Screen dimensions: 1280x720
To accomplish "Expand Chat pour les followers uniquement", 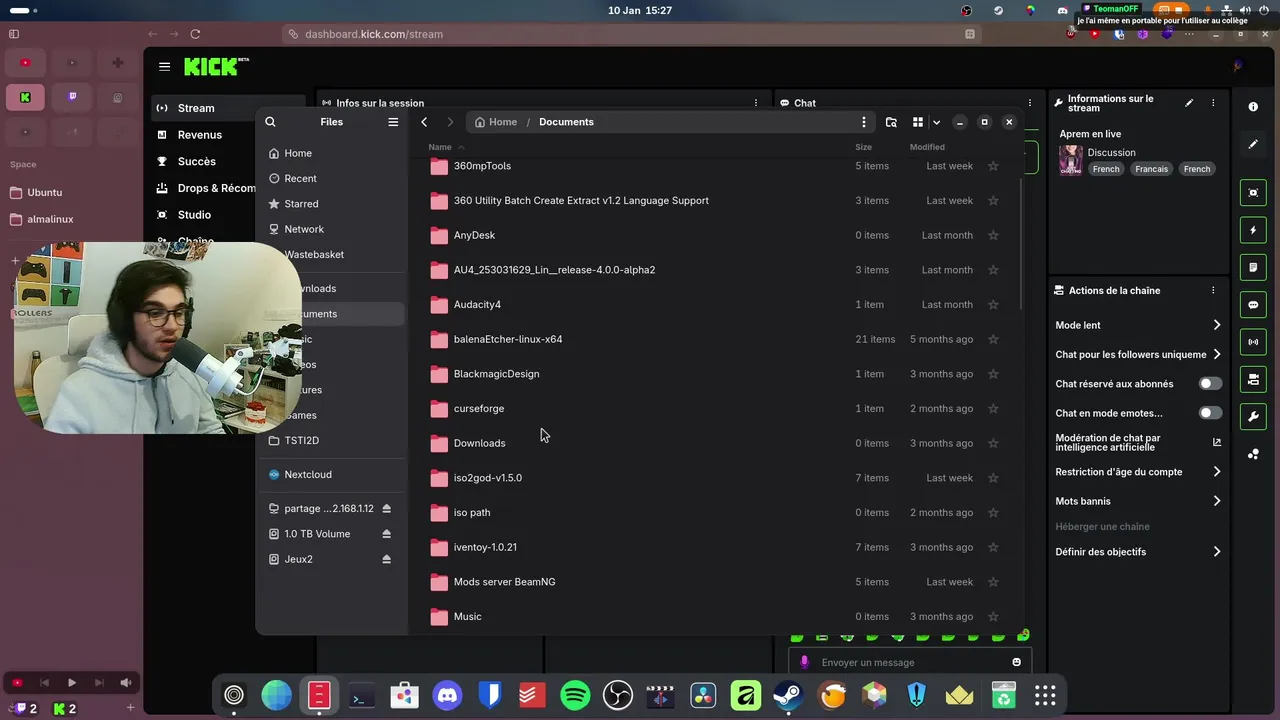I will click(x=1217, y=354).
